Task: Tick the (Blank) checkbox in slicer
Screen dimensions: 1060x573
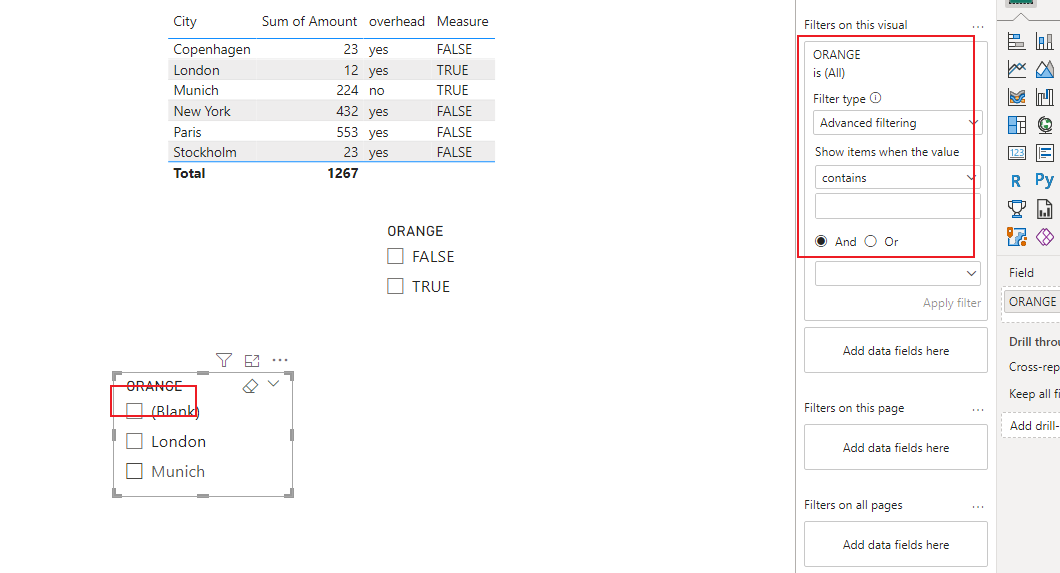Action: coord(135,411)
